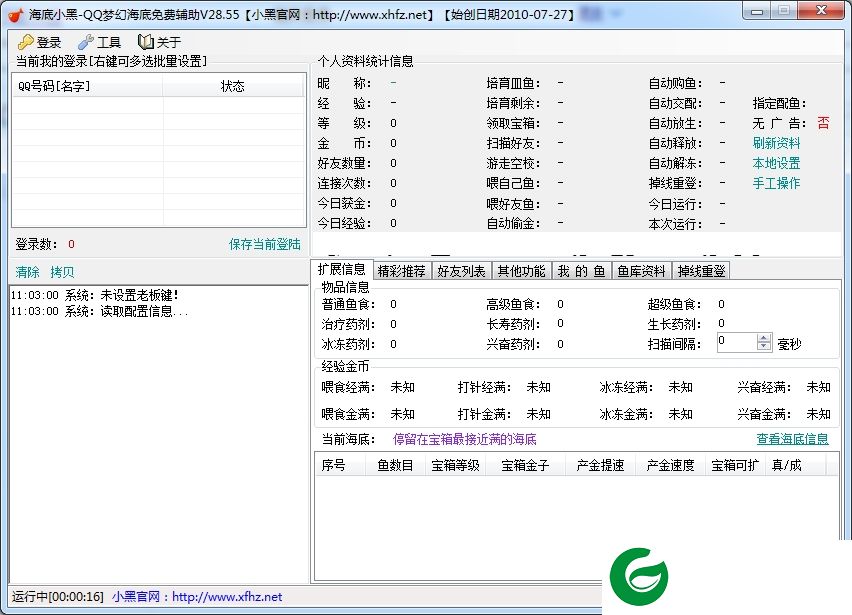The image size is (852, 615).
Task: Click the 喂食经满 未知 value
Action: coord(403,387)
